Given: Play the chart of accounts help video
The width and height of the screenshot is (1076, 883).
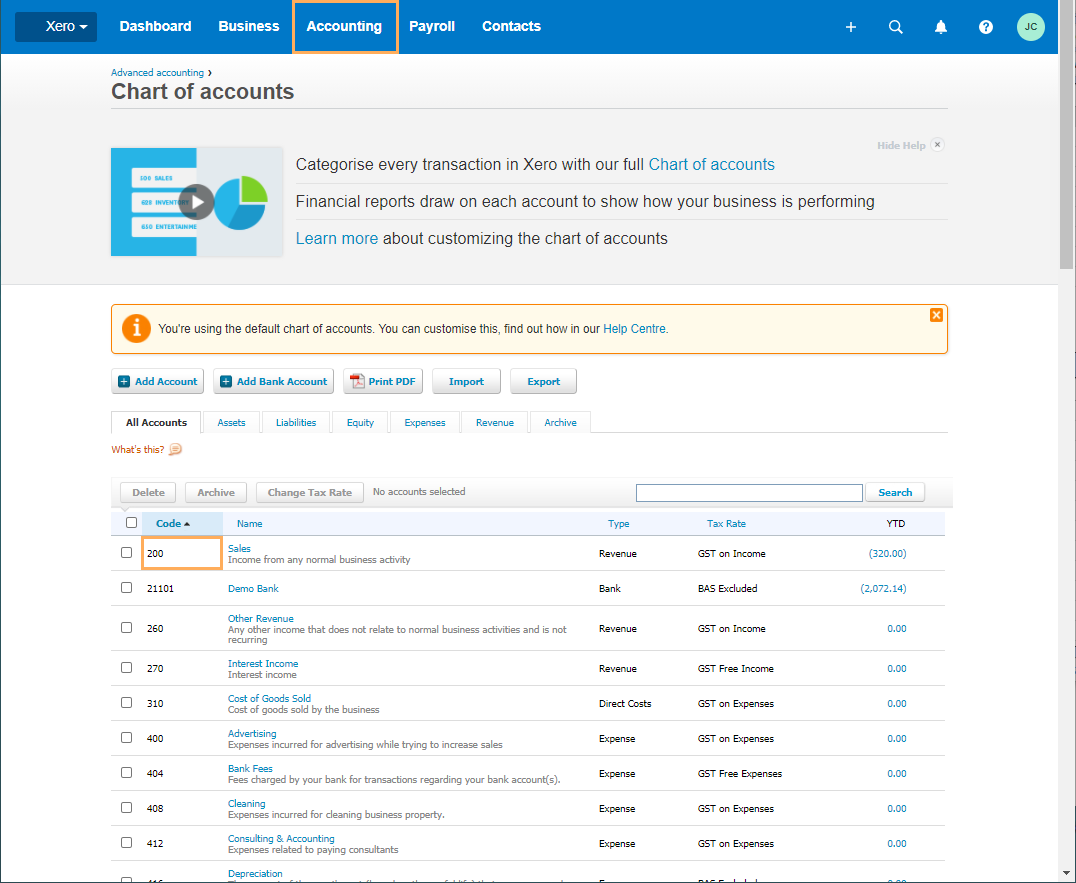Looking at the screenshot, I should tap(197, 202).
